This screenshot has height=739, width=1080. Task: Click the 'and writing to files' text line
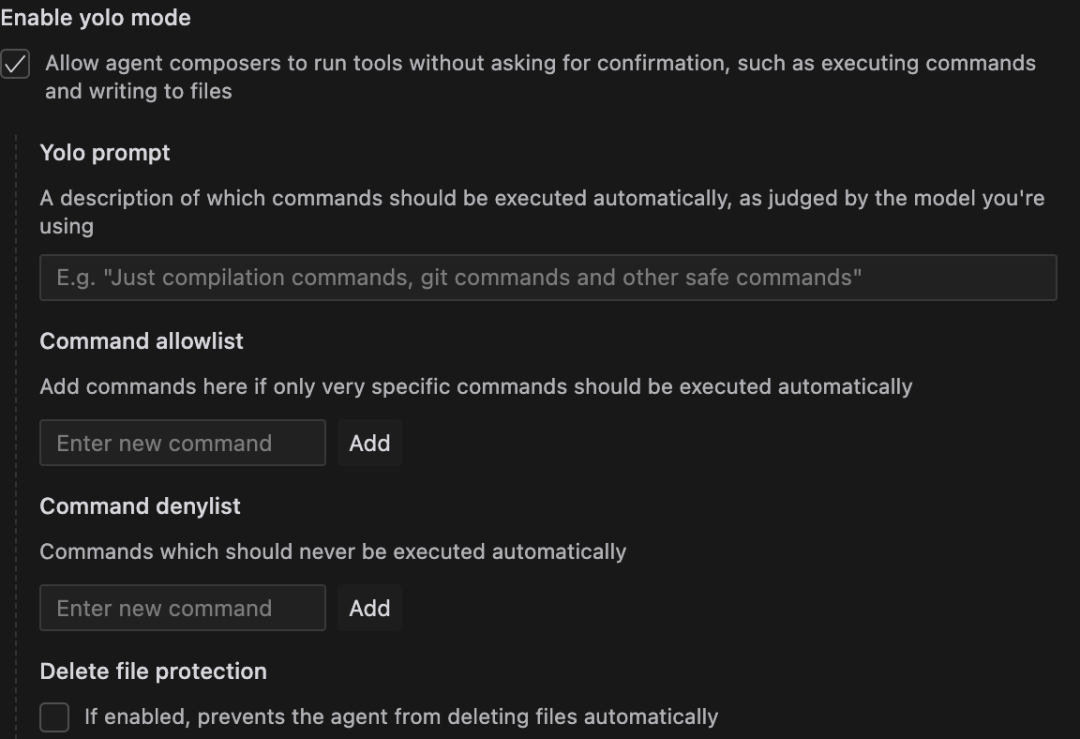click(138, 92)
